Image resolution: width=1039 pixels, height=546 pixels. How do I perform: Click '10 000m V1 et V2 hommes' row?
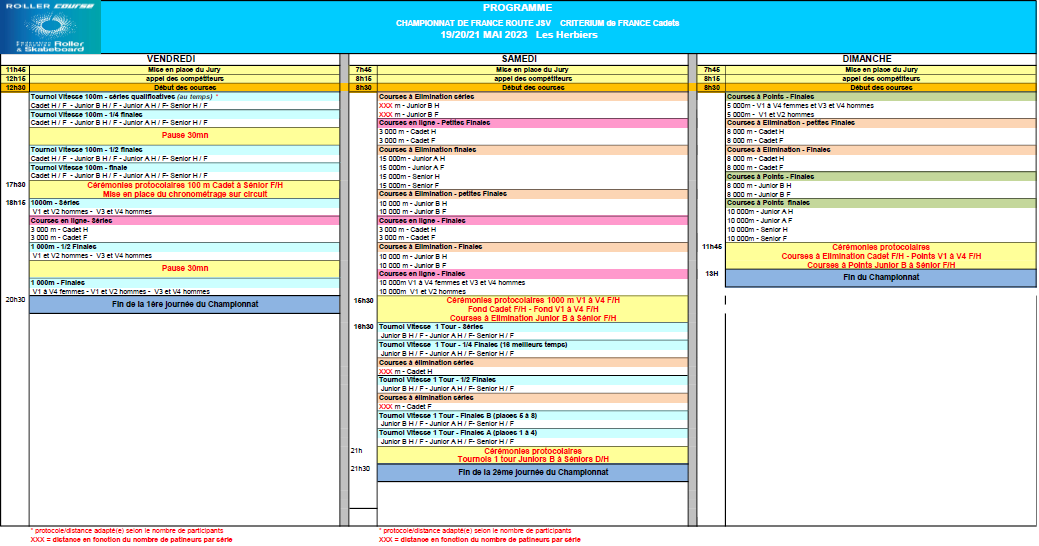pyautogui.click(x=533, y=292)
